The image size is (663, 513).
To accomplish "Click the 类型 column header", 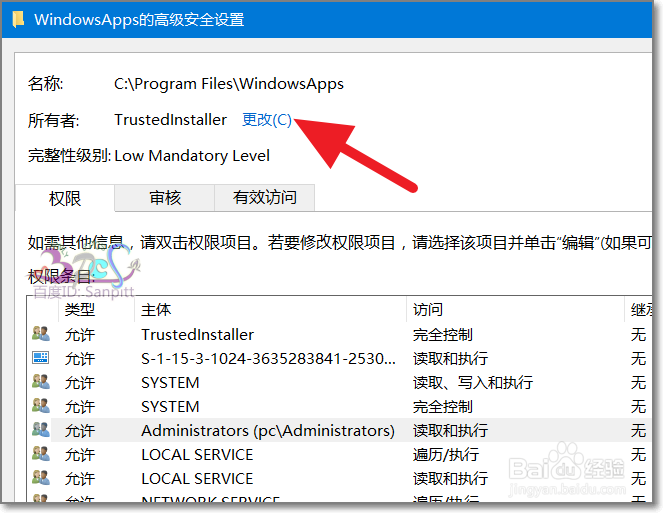I will click(x=80, y=310).
